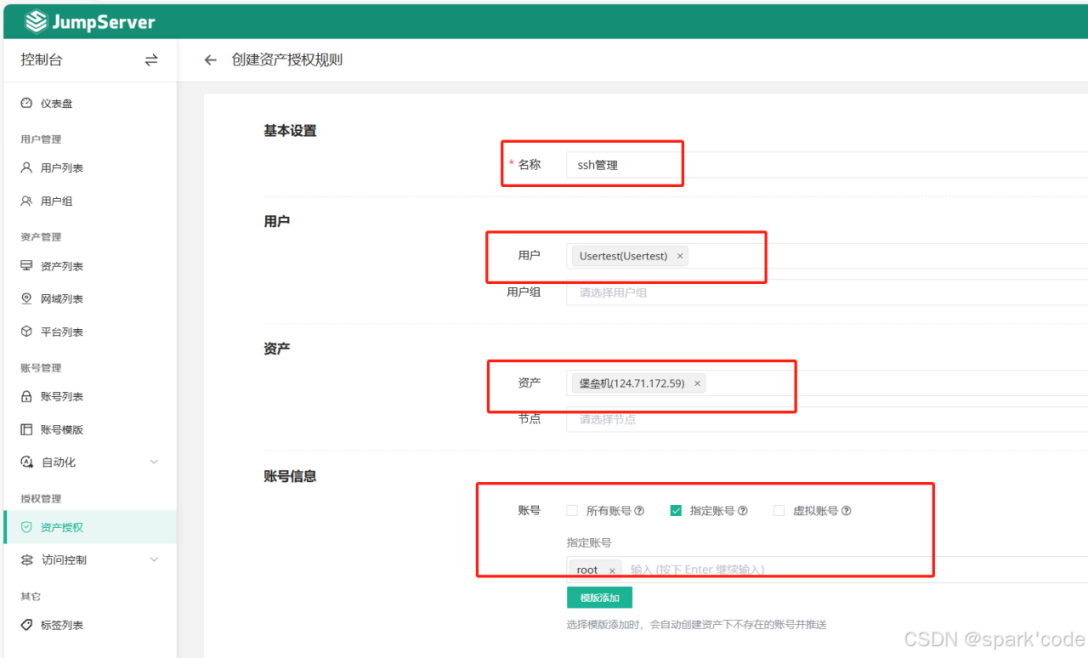Open 标签列表 in the sidebar
This screenshot has height=658, width=1088.
62,625
